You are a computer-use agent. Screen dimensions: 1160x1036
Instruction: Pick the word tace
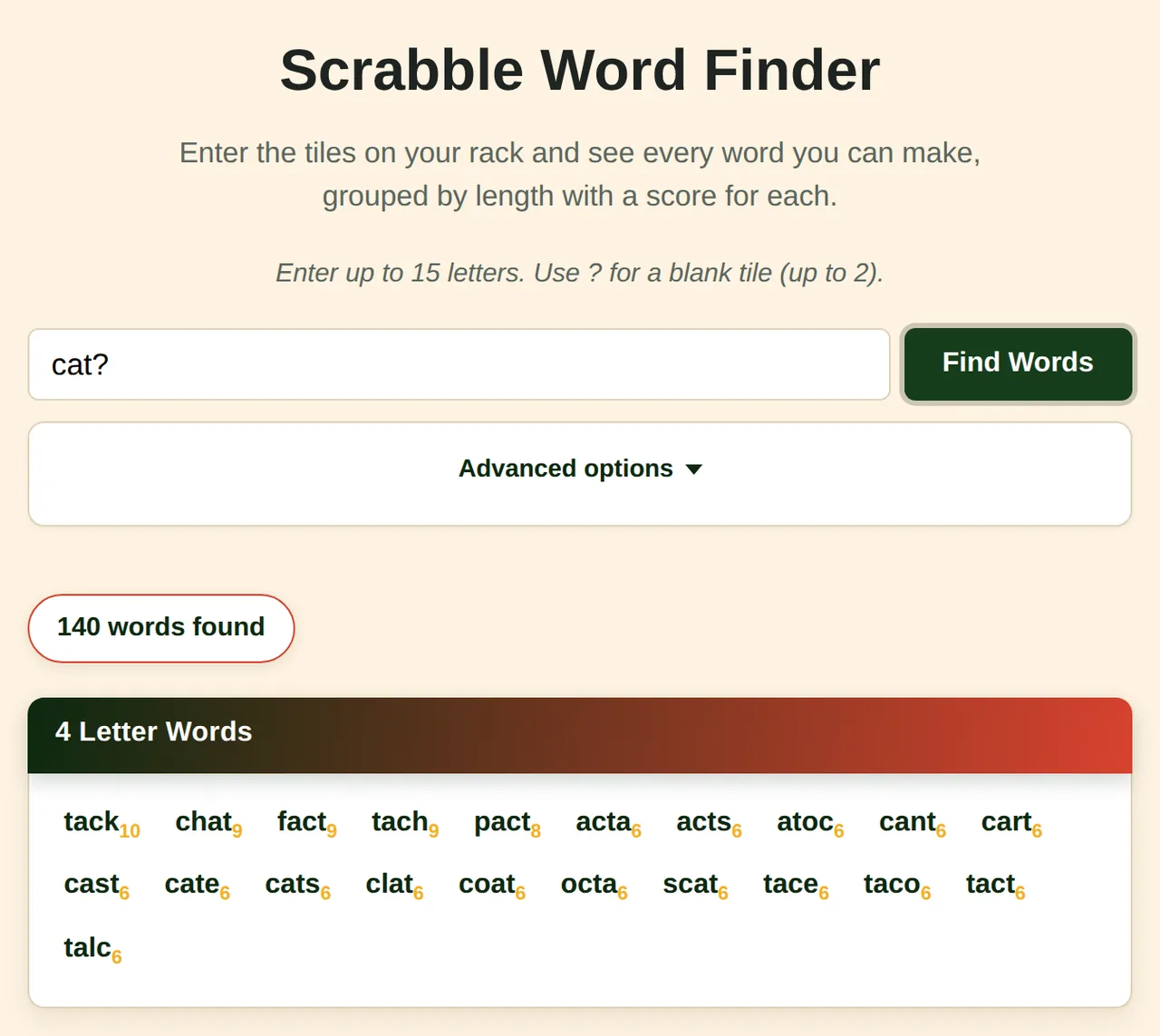click(796, 885)
